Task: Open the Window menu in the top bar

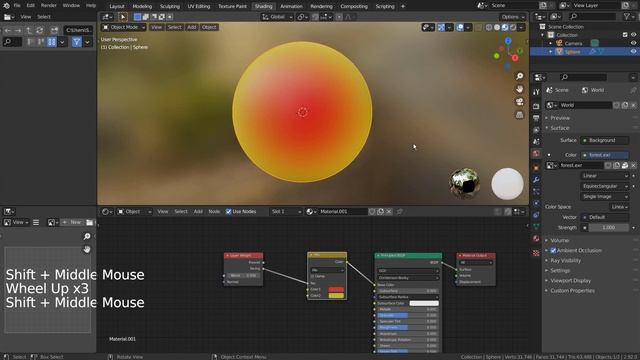Action: click(x=71, y=6)
